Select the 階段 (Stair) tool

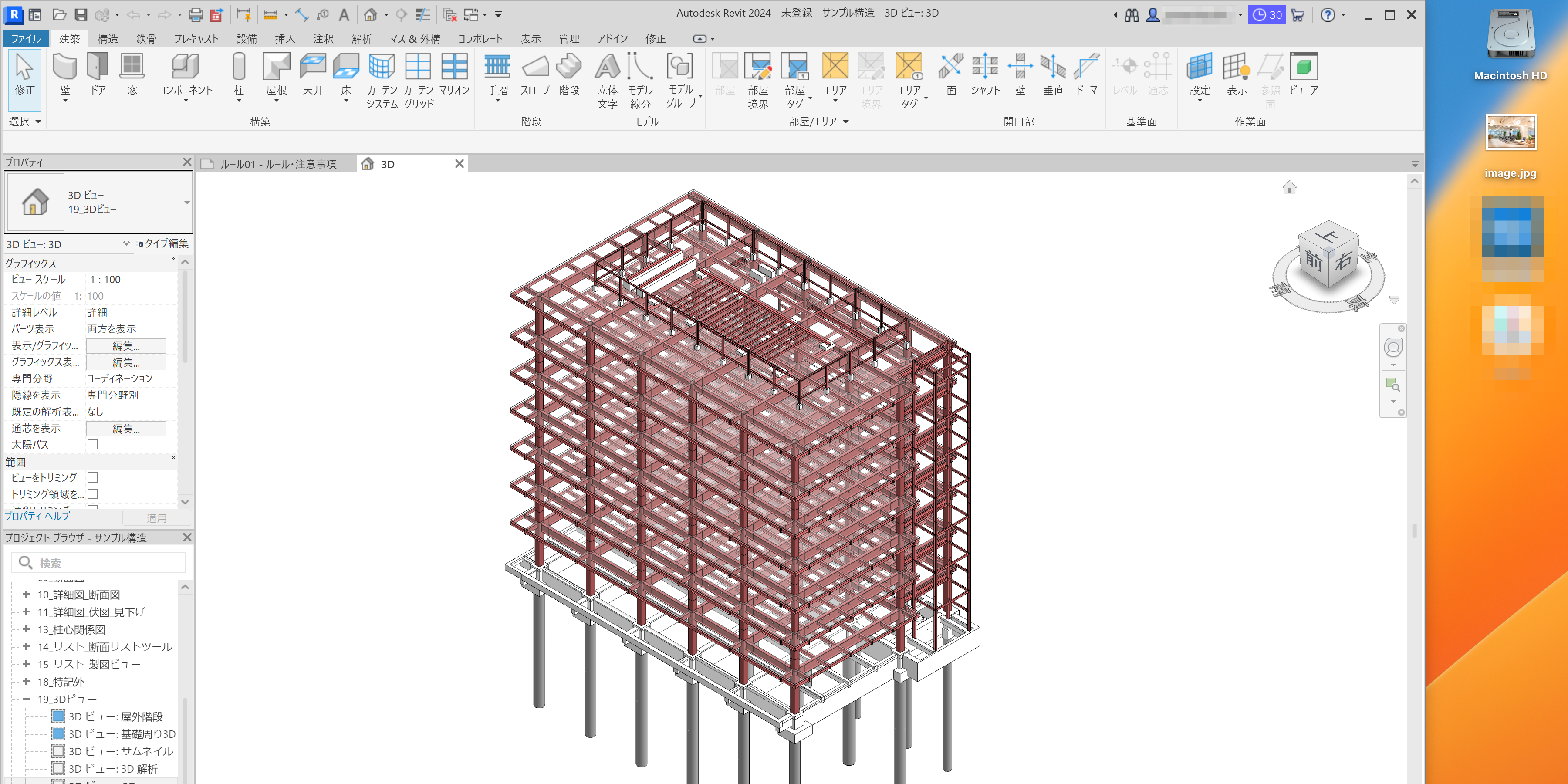coord(569,74)
